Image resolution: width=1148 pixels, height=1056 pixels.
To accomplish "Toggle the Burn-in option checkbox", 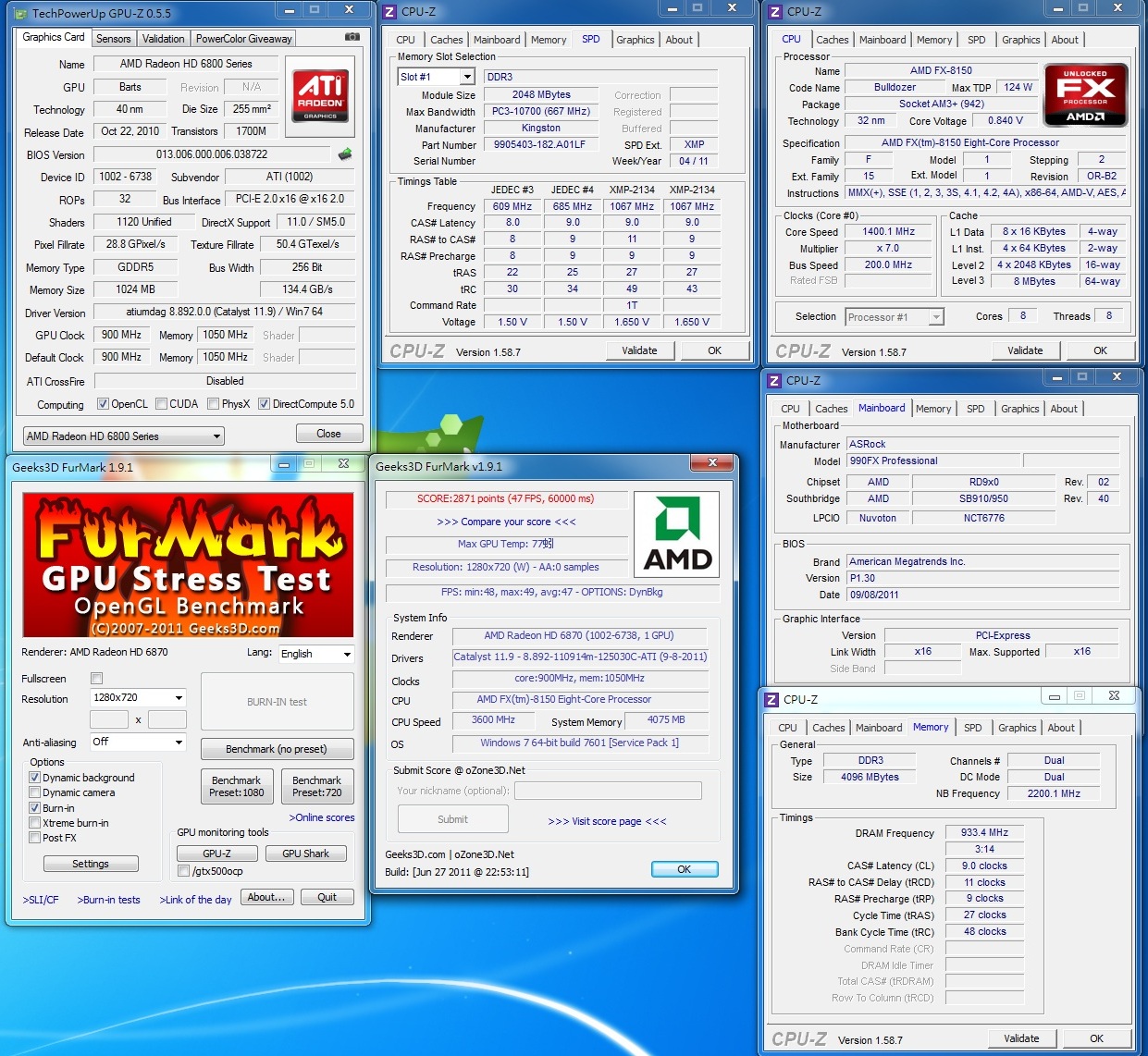I will point(34,807).
